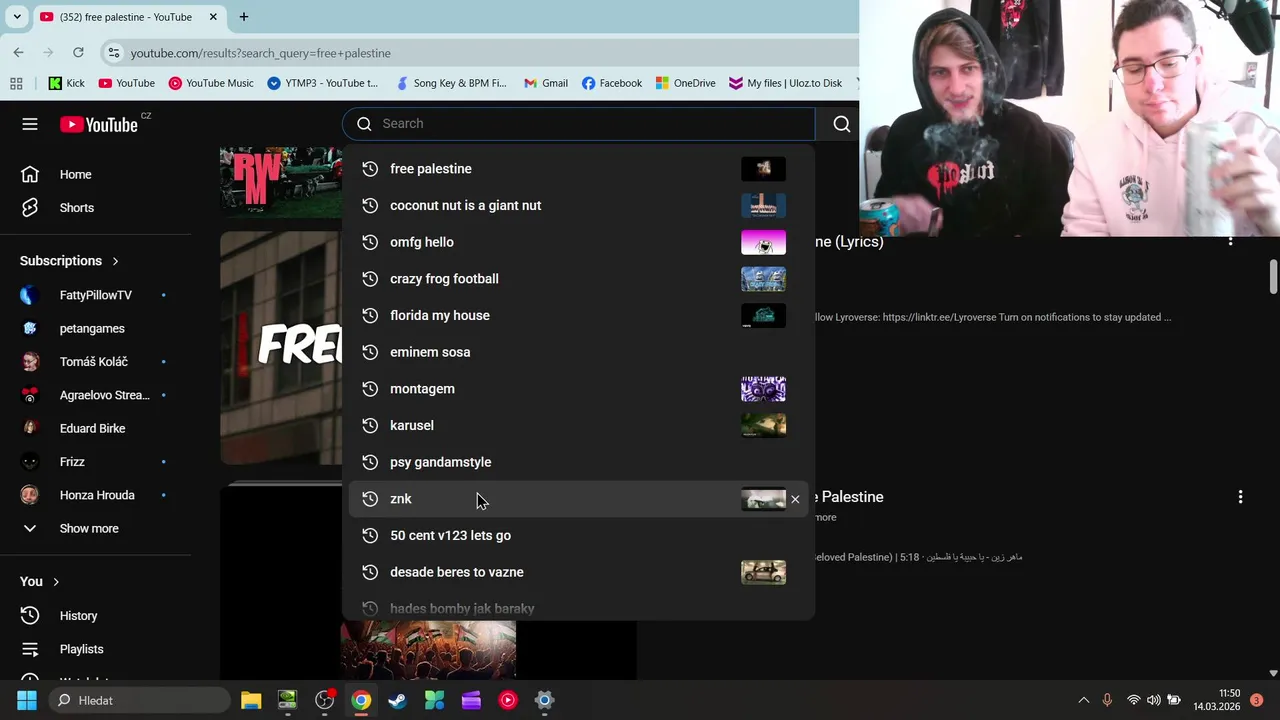Image resolution: width=1280 pixels, height=720 pixels.
Task: Click the search magnifier button
Action: (841, 124)
